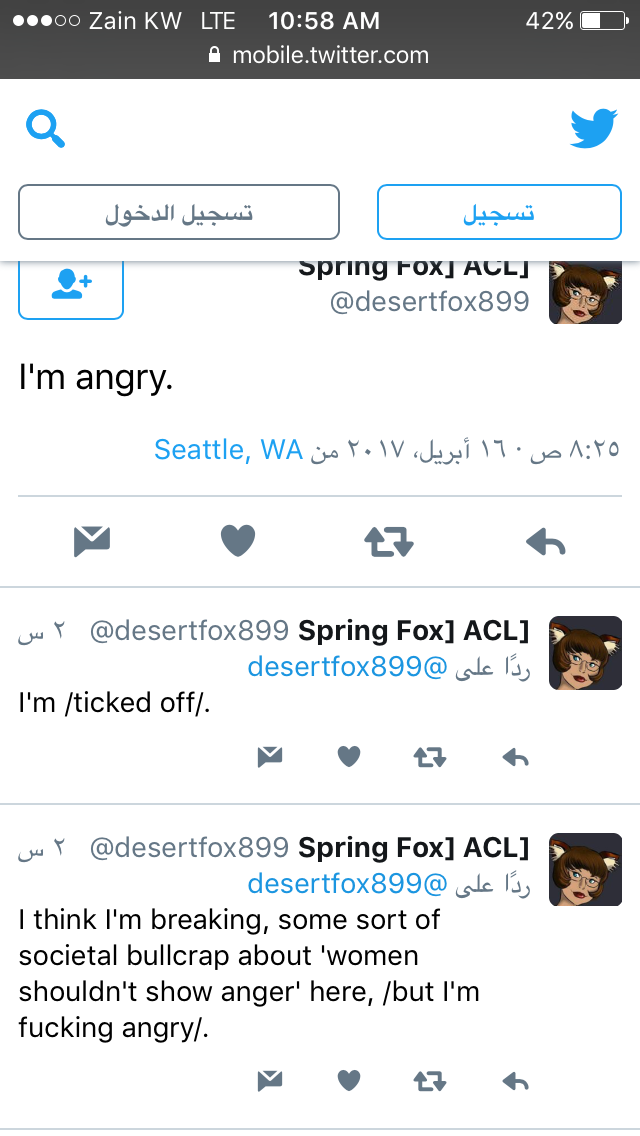Reply to the "societal bullcrap" tweet

click(515, 1082)
